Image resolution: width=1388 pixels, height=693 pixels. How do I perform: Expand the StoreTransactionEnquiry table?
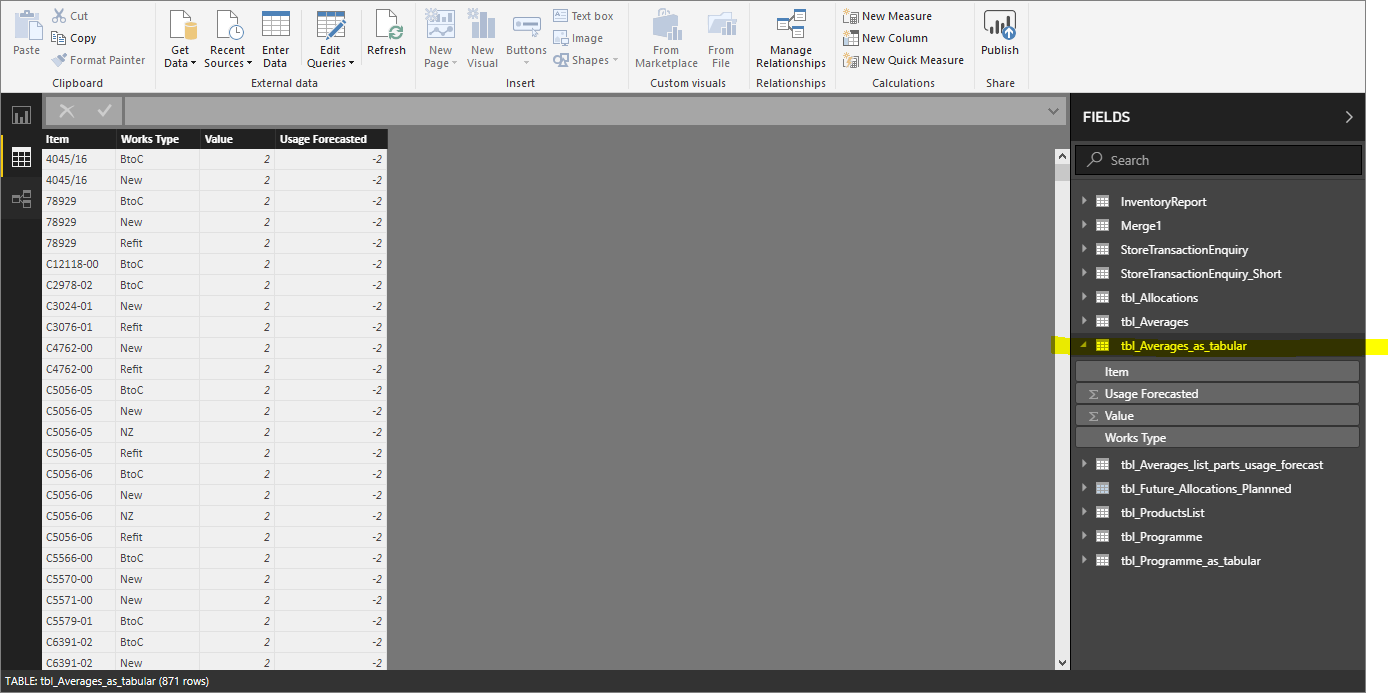coord(1084,249)
